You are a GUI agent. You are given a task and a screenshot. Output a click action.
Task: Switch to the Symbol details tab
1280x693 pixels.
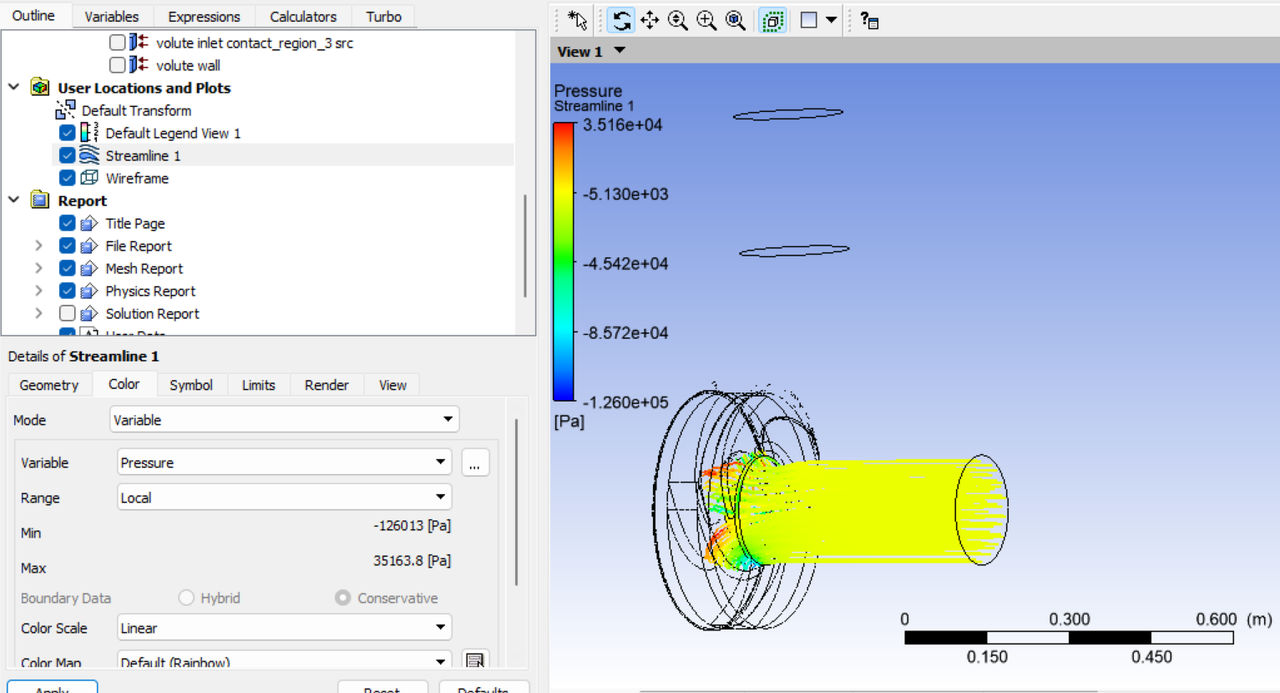click(x=190, y=385)
